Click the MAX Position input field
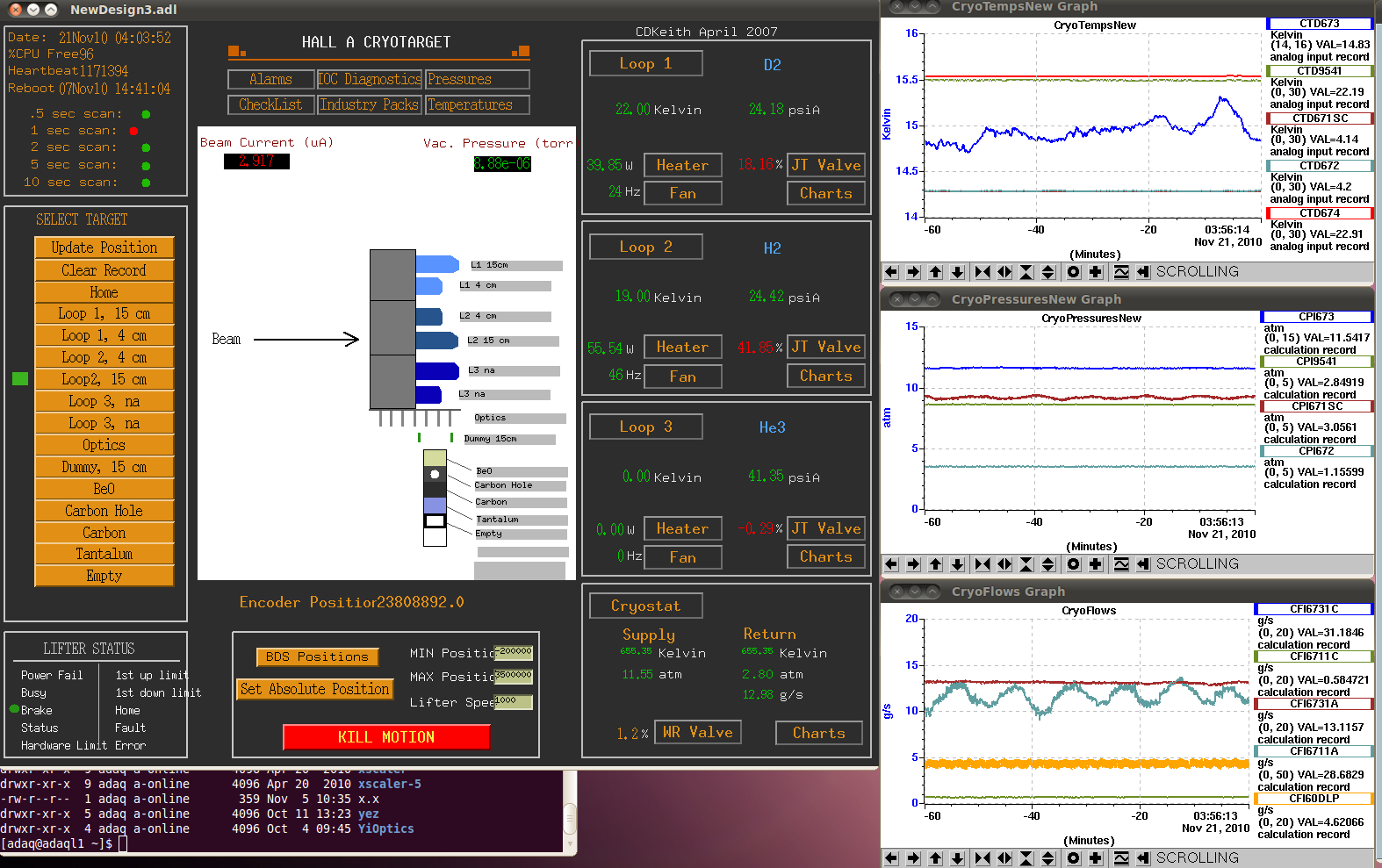 (x=514, y=677)
